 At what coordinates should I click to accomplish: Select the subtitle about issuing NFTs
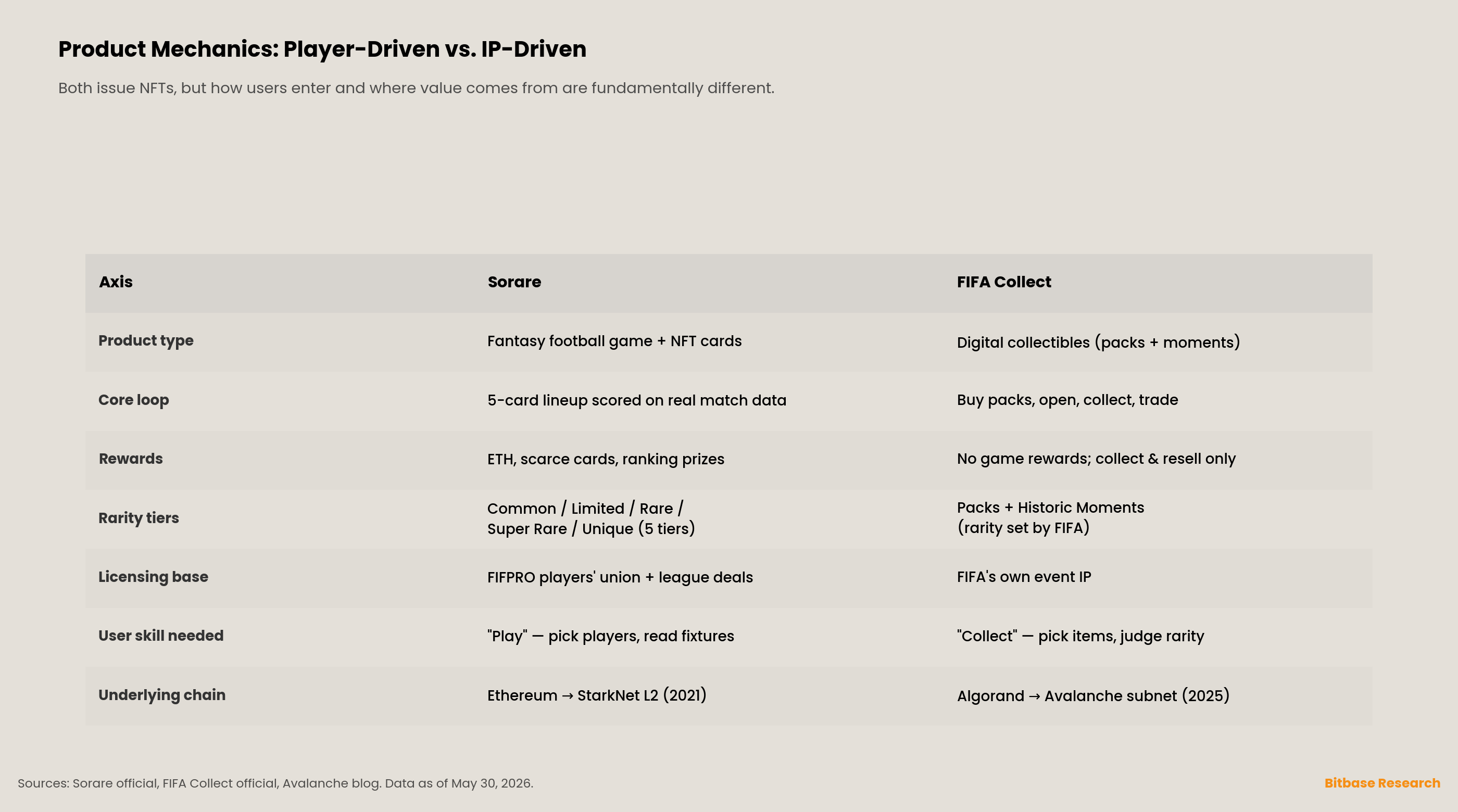pyautogui.click(x=416, y=88)
